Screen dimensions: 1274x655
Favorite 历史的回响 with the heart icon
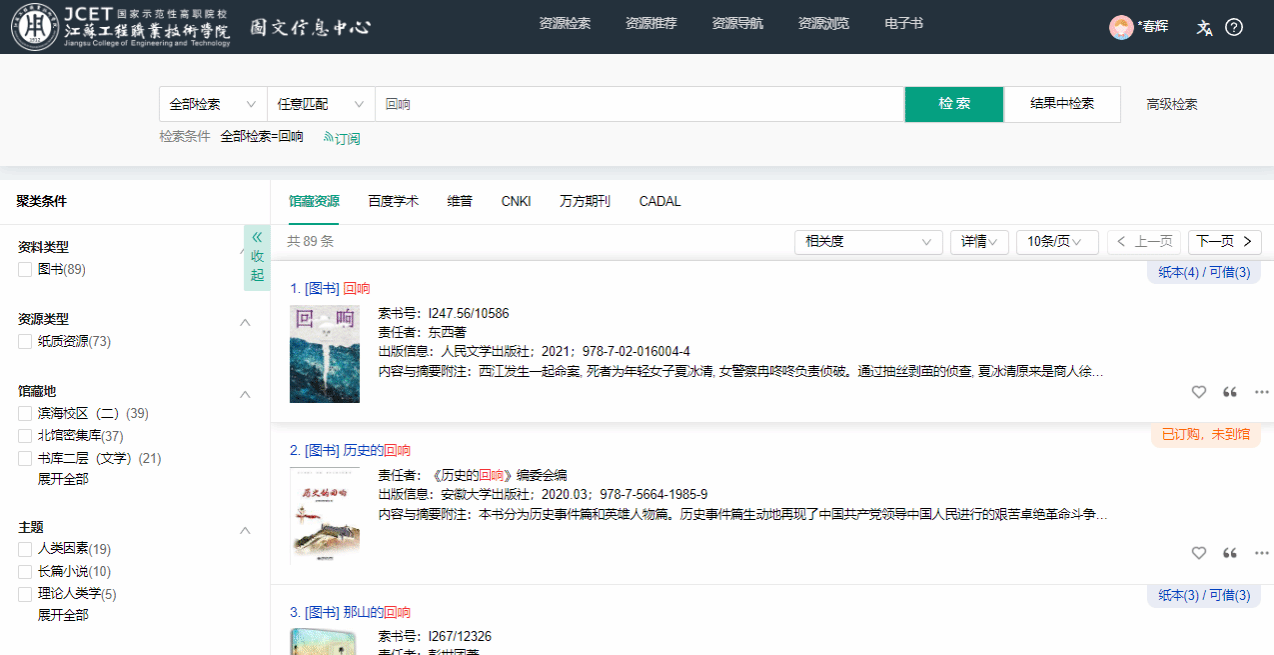click(1199, 553)
